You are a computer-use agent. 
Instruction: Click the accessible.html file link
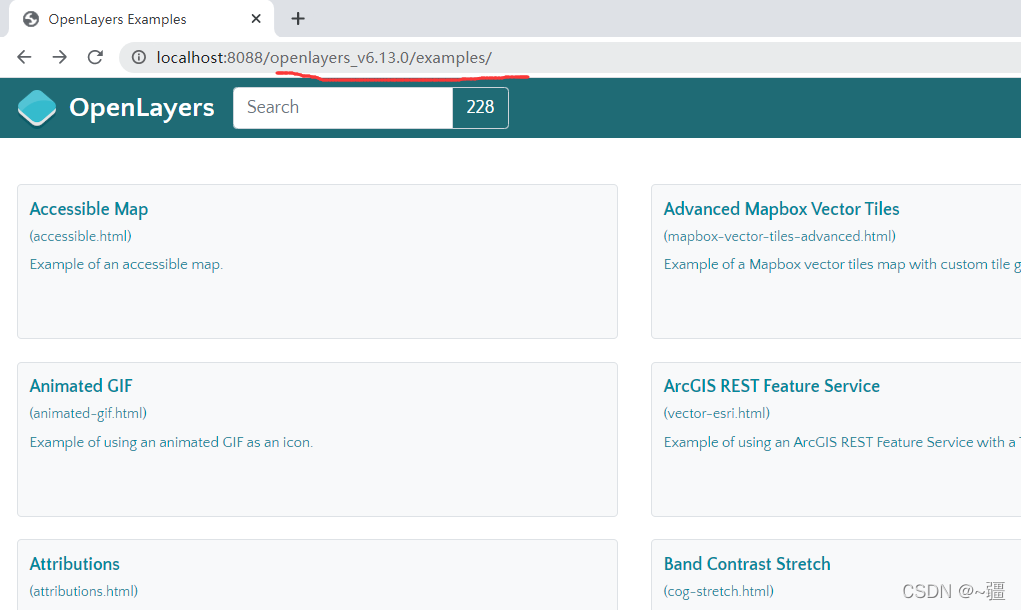click(79, 236)
